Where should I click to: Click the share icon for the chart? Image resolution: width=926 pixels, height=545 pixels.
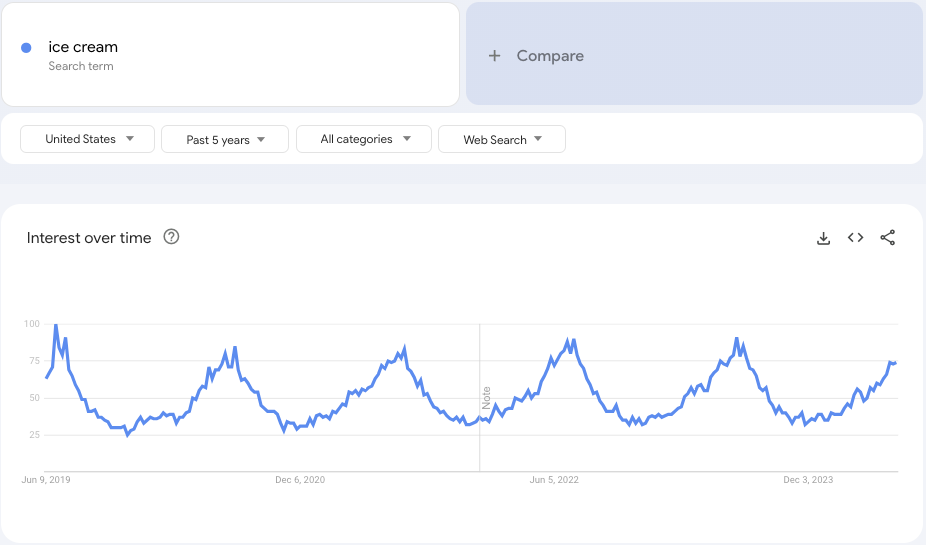click(x=887, y=238)
